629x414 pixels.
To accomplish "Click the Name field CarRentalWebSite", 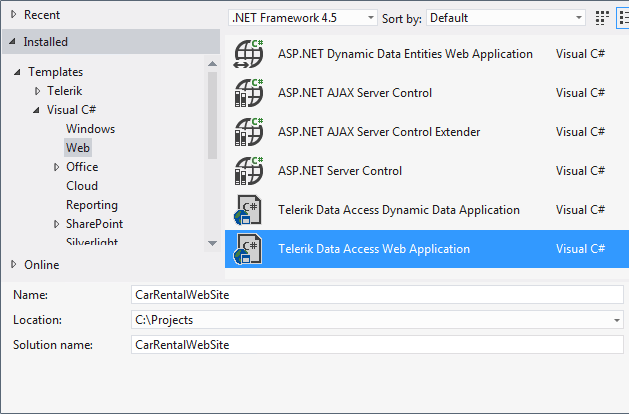I will tap(377, 295).
